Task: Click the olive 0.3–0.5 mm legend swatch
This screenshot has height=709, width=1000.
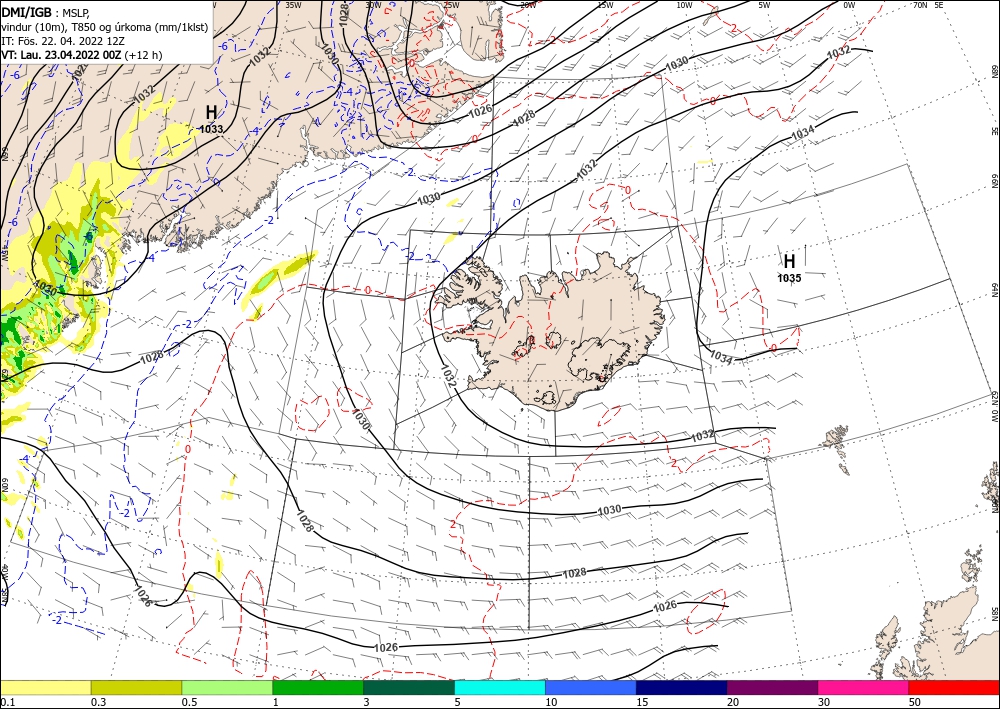Action: (x=136, y=687)
